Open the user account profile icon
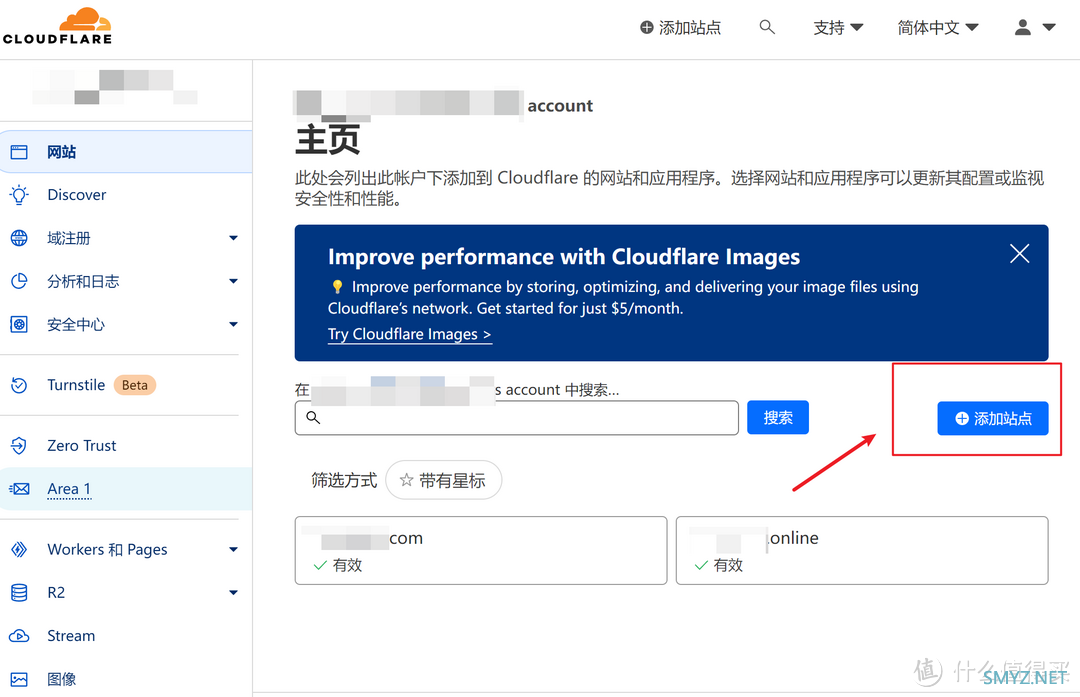Image resolution: width=1080 pixels, height=697 pixels. click(1023, 27)
